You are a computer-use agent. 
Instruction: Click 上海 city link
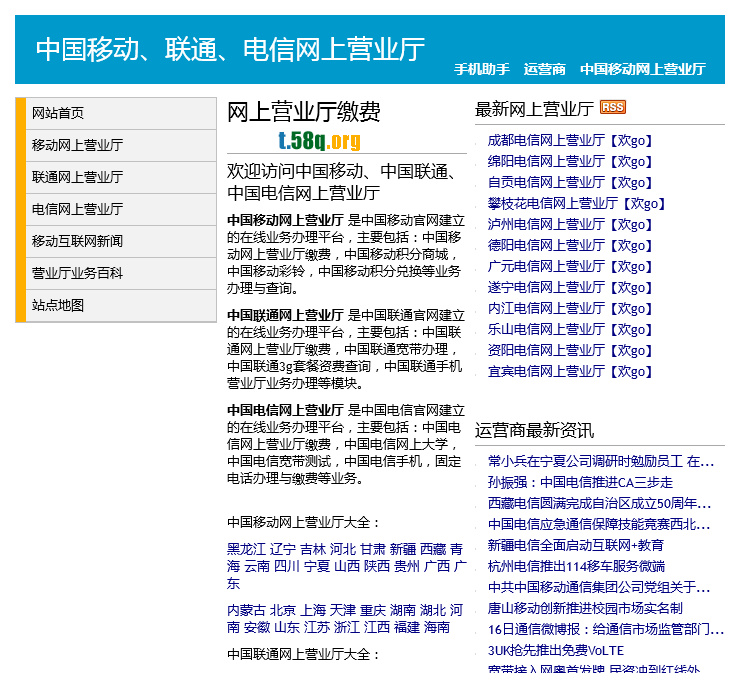[313, 610]
